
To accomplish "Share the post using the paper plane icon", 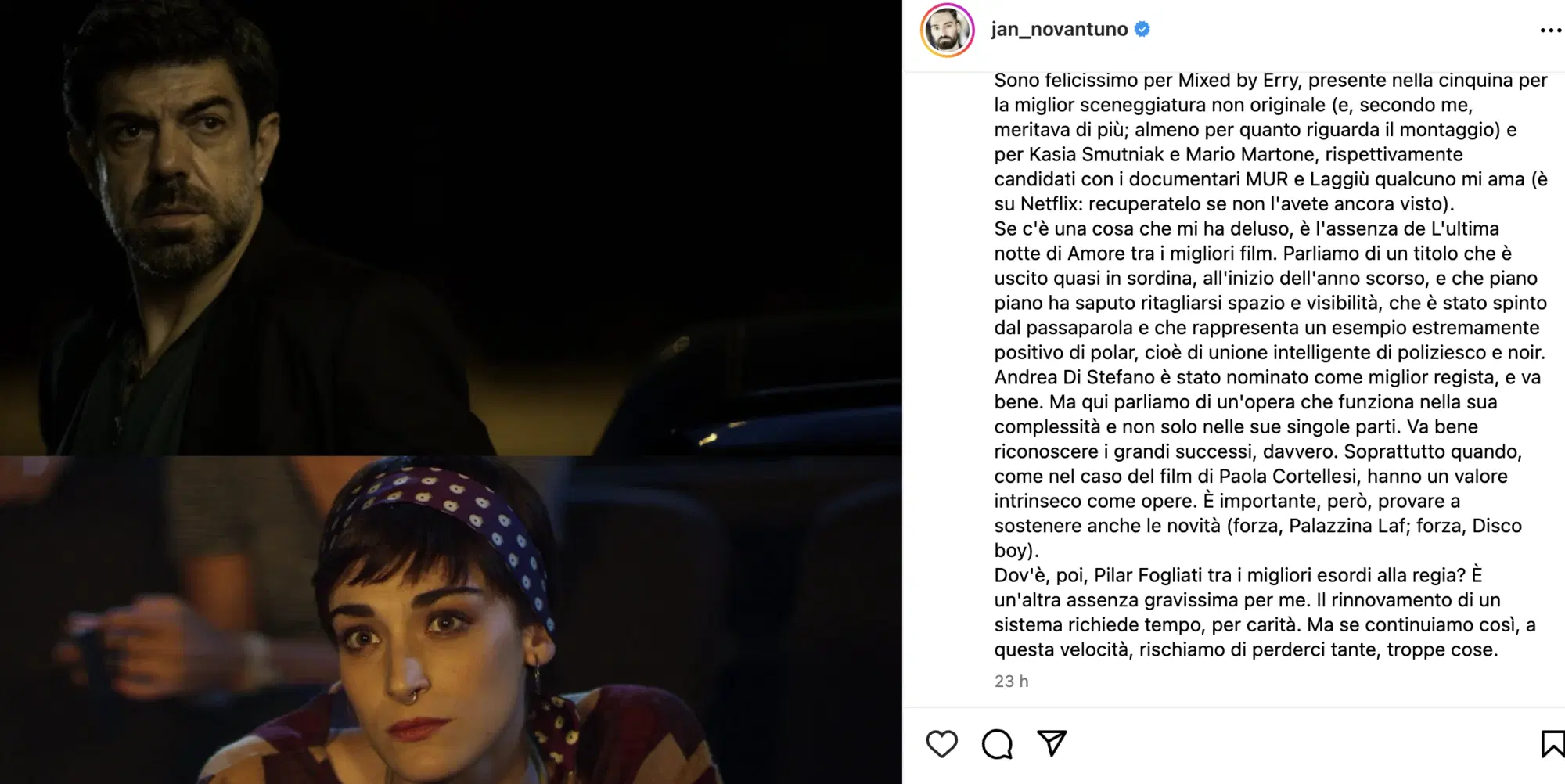I will coord(1052,743).
